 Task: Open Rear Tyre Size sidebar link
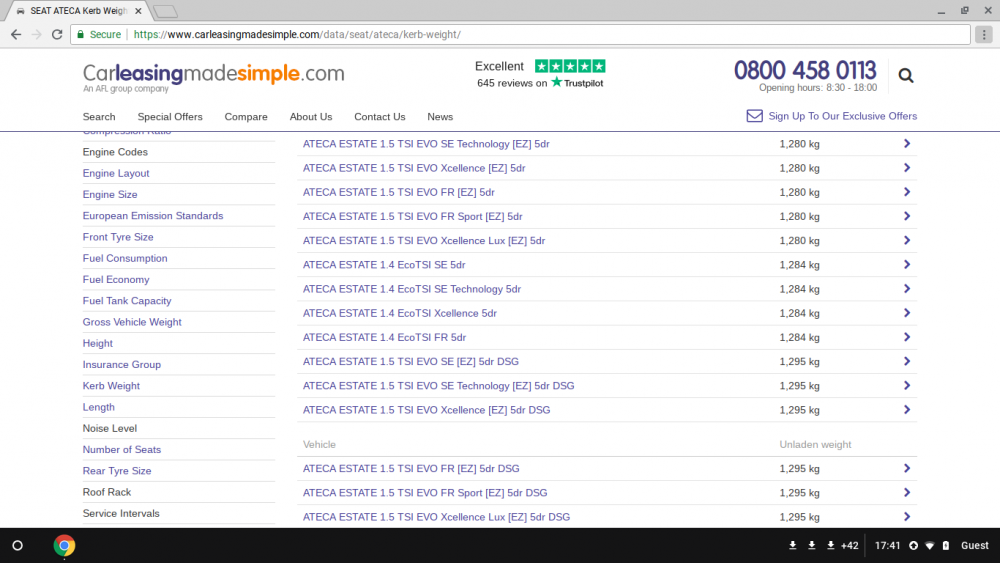(x=117, y=471)
